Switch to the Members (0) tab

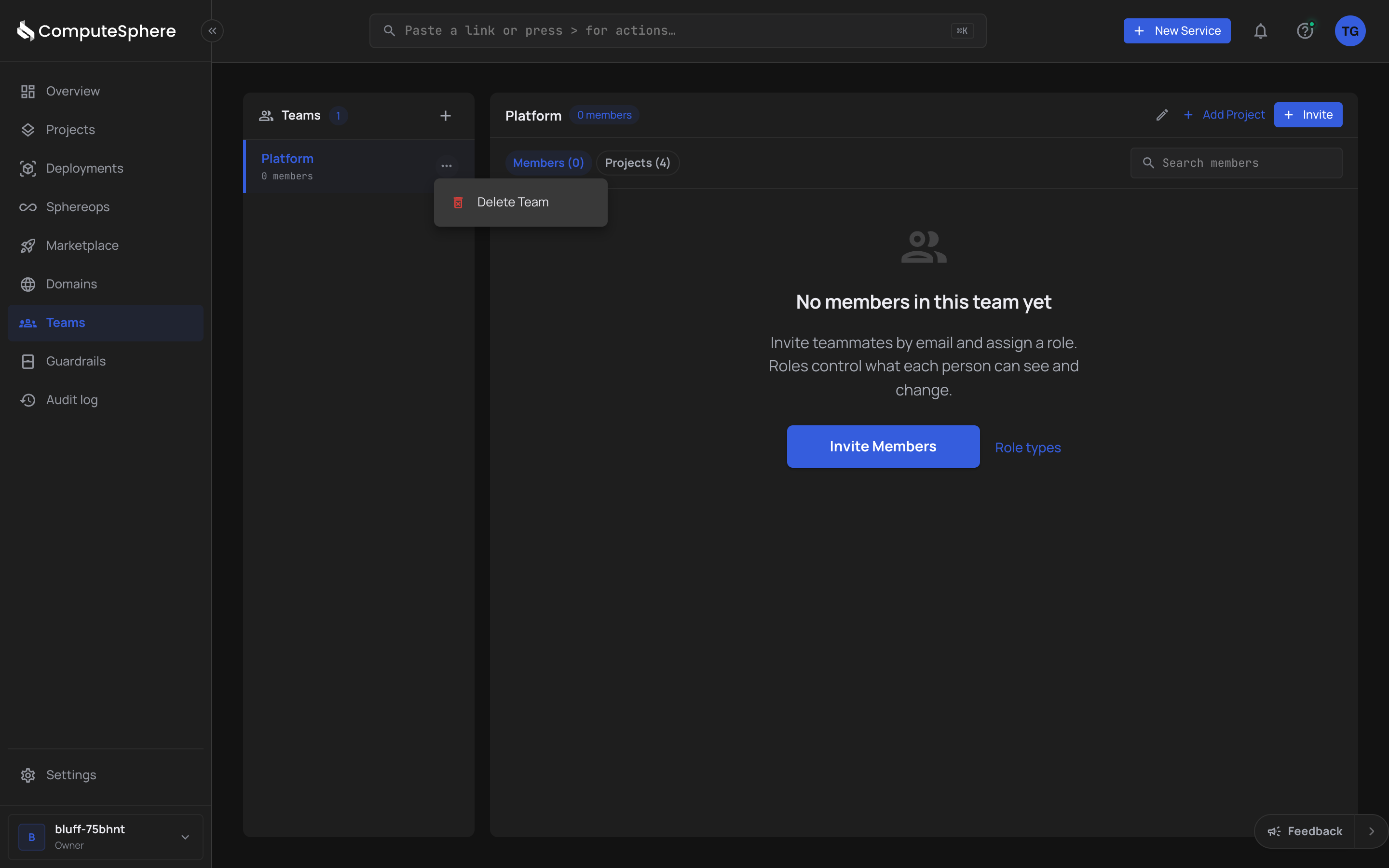tap(548, 163)
